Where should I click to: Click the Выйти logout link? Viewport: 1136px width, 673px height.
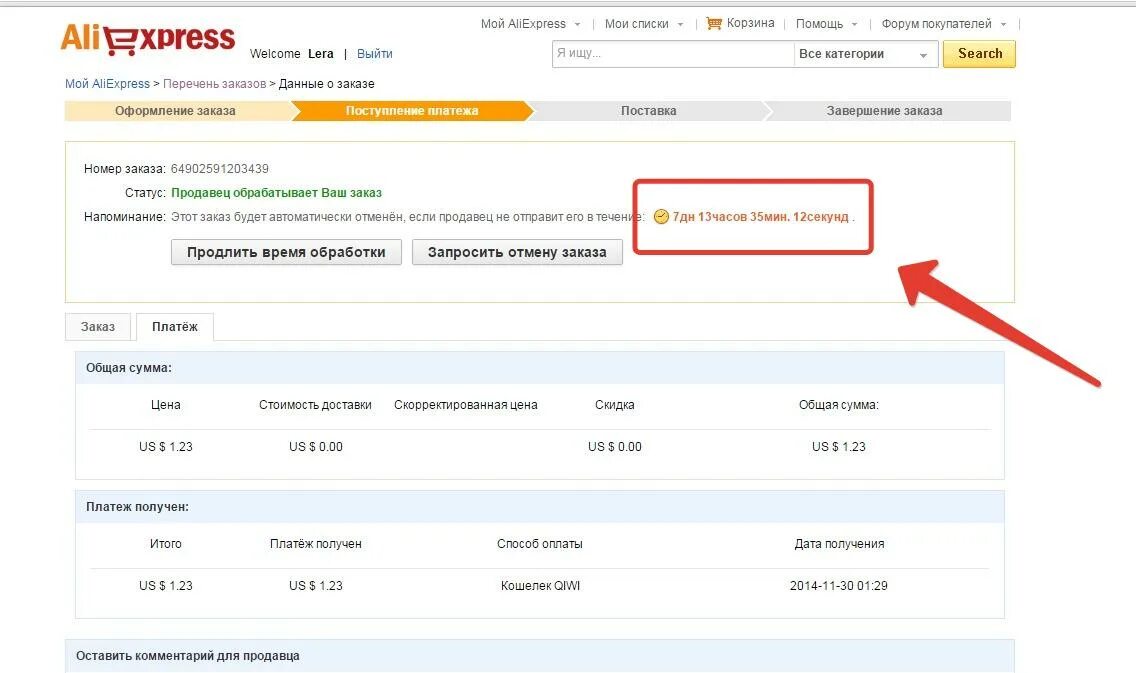tap(375, 54)
